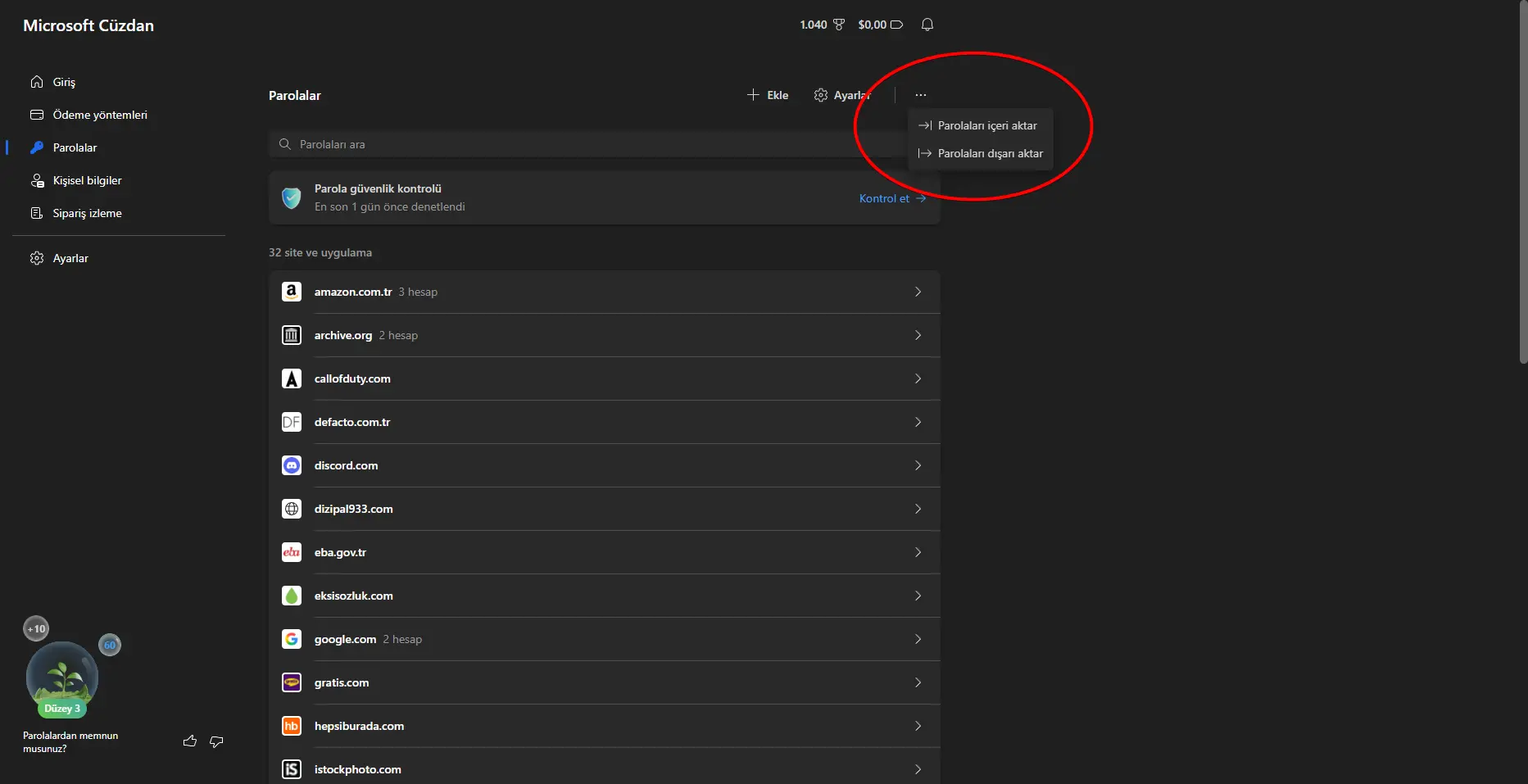
Task: Give thumbs down feedback for Parolalar
Action: (x=216, y=741)
